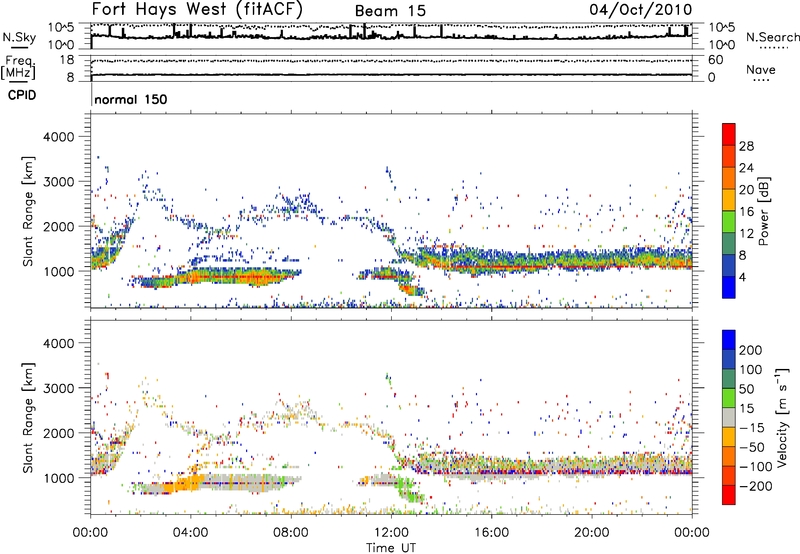The width and height of the screenshot is (800, 554).
Task: Select the "Beam 15" label
Action: pos(390,11)
